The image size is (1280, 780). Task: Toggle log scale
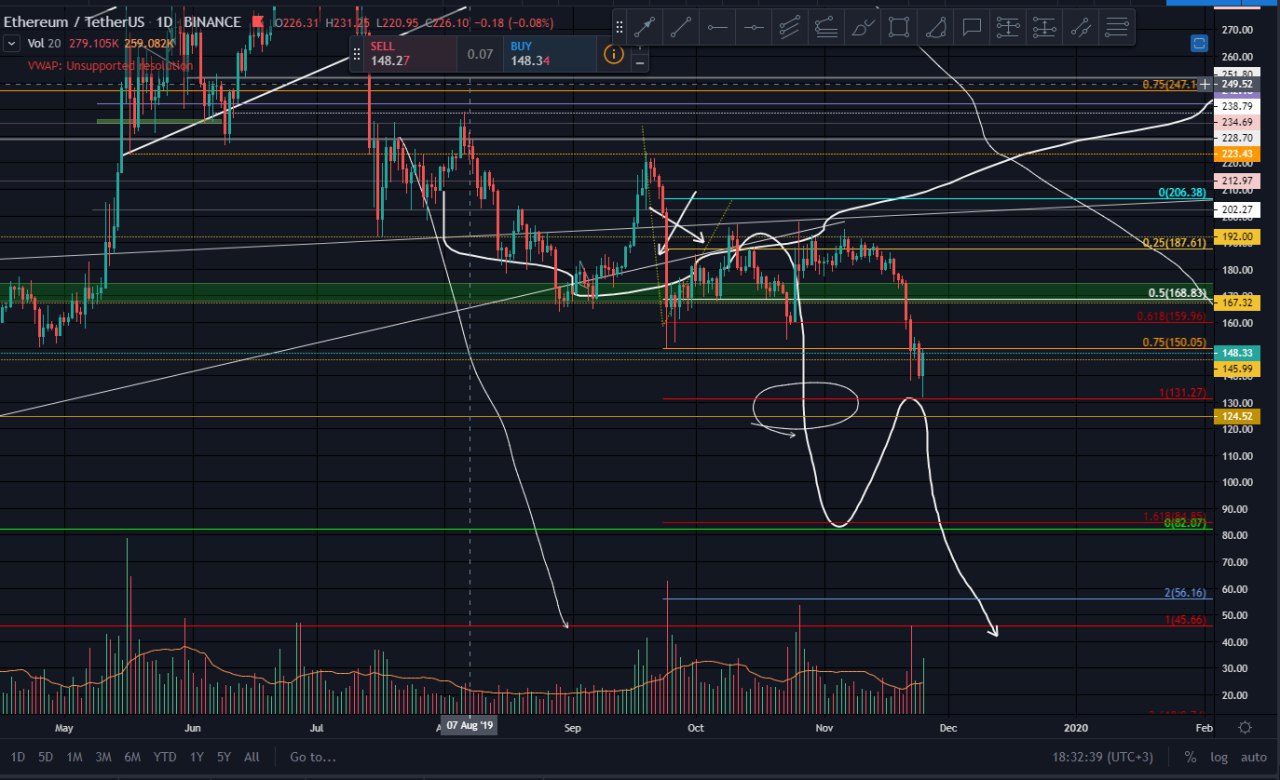tap(1219, 757)
